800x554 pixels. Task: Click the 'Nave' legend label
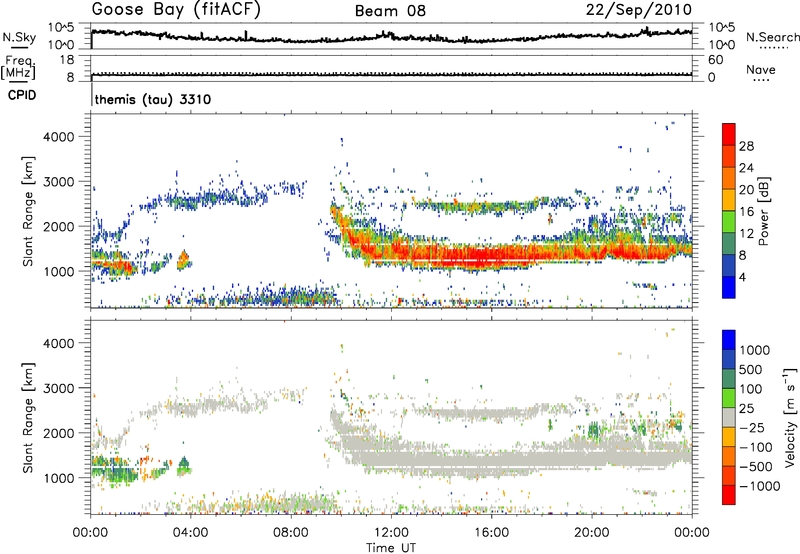click(x=760, y=70)
